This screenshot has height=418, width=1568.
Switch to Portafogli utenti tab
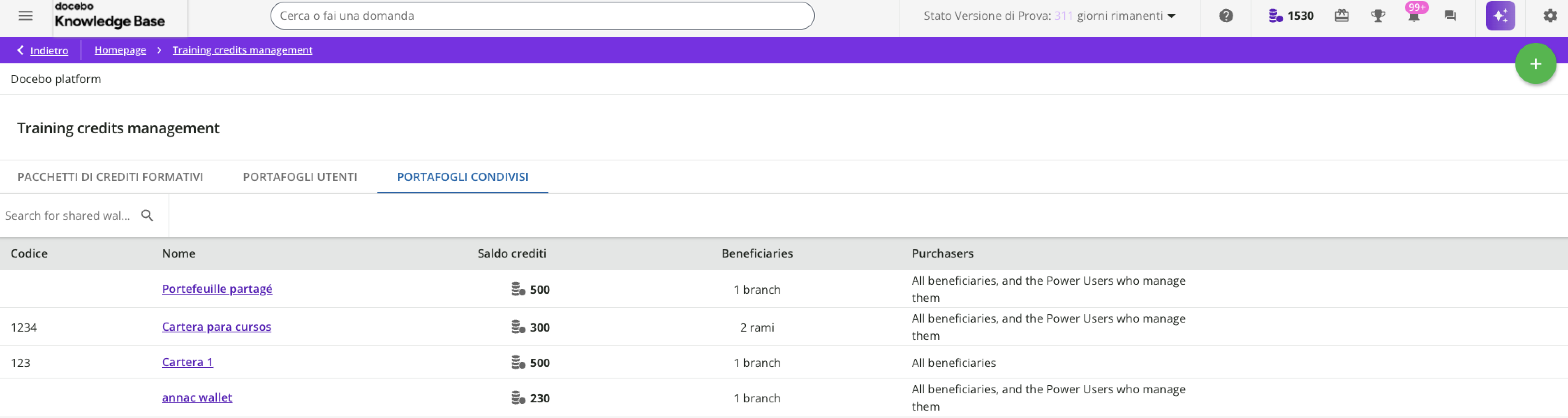300,177
